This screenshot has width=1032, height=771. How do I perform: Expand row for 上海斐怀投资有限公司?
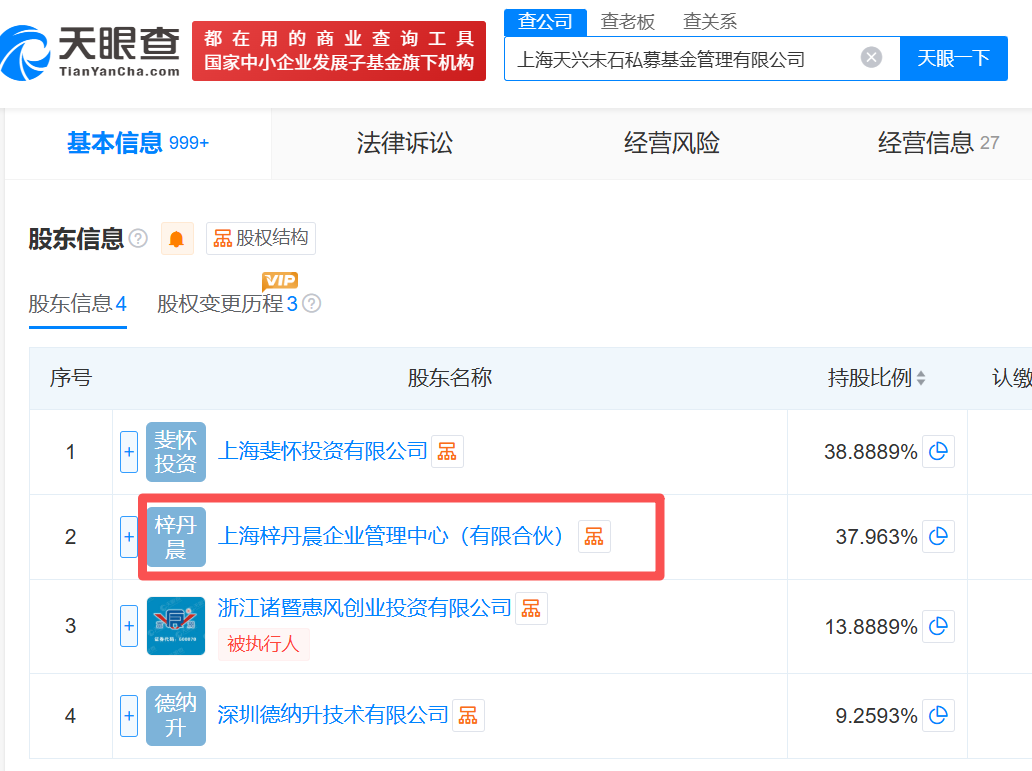click(x=129, y=452)
